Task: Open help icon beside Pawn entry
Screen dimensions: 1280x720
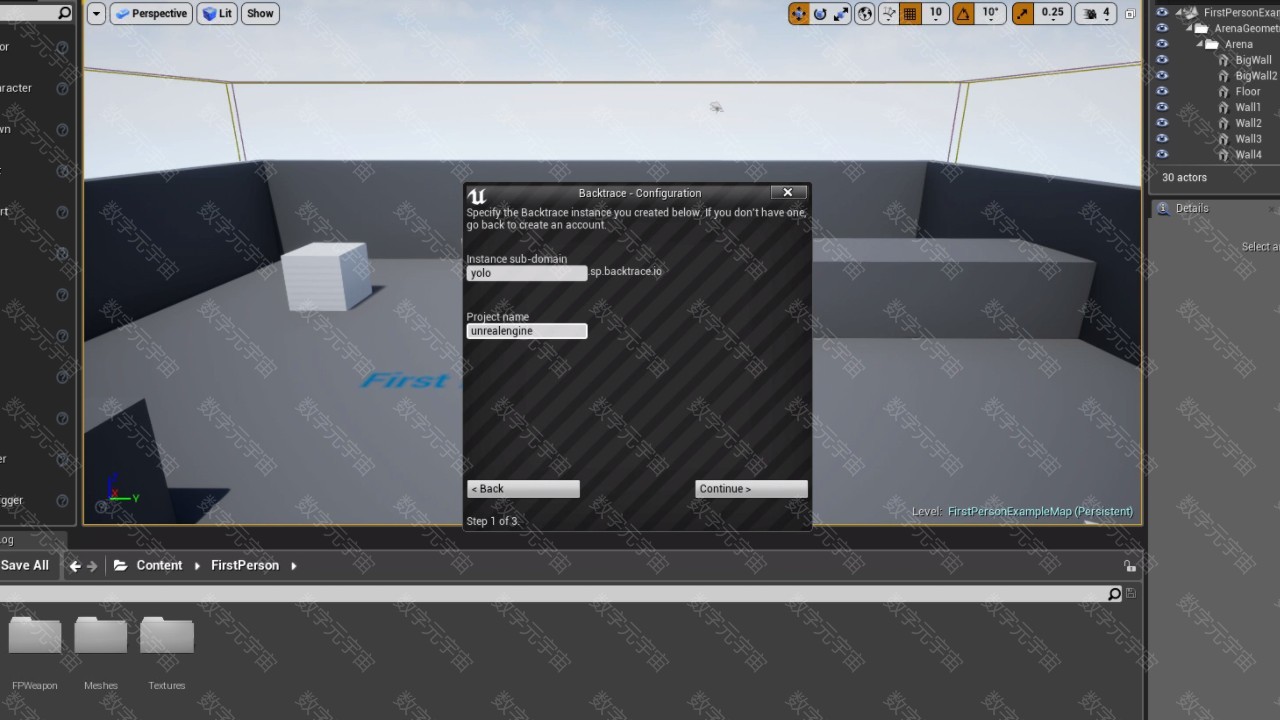Action: pos(62,130)
